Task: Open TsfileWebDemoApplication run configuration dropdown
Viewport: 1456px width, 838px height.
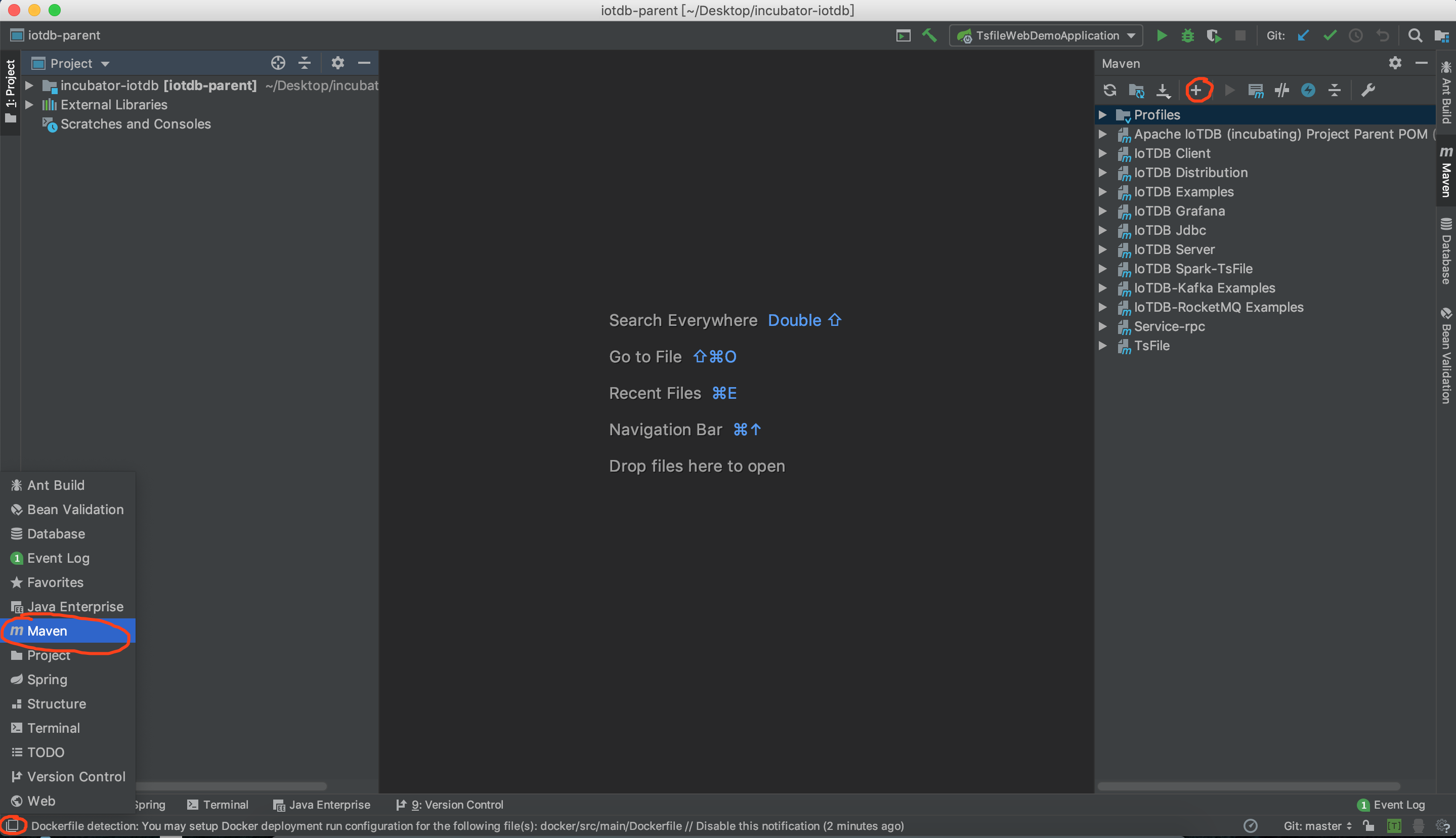Action: 1045,36
